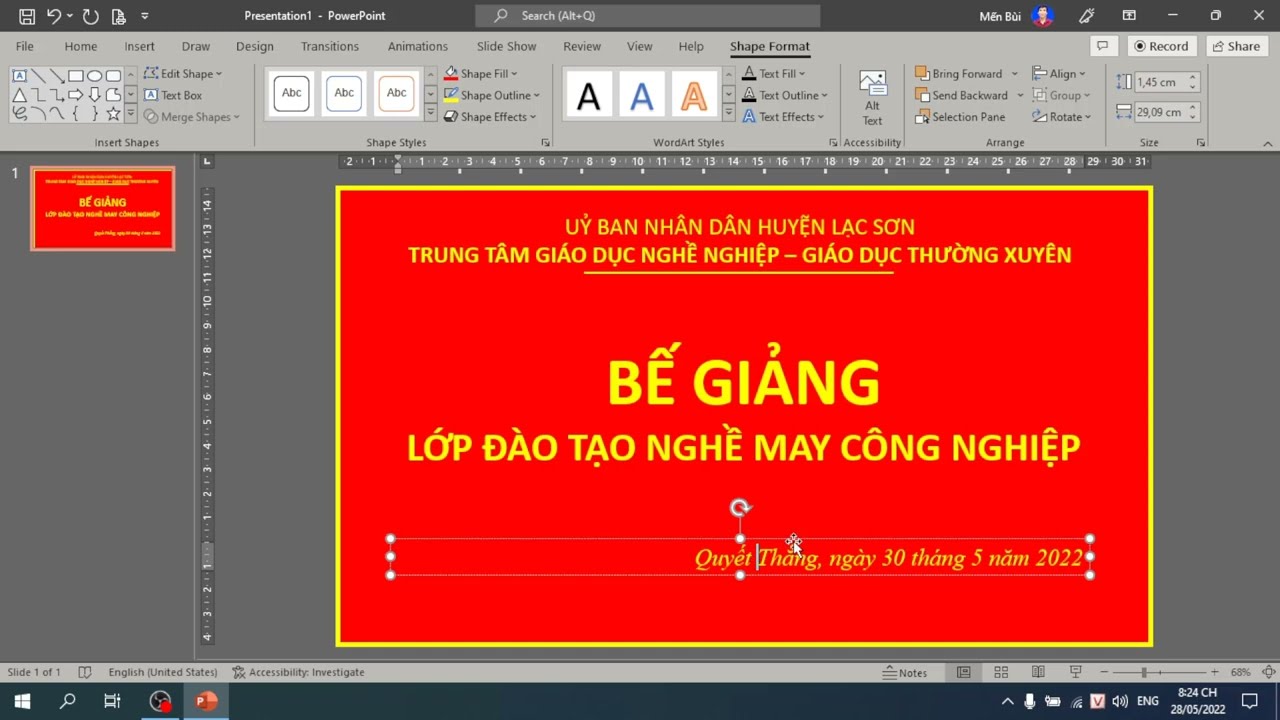
Task: Switch to Home tab
Action: point(81,46)
